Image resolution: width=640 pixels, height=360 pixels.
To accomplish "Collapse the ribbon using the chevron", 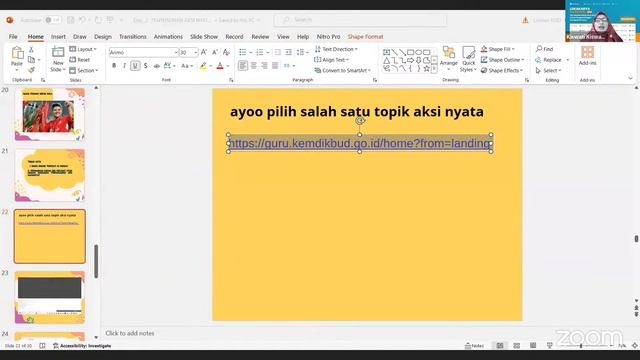I will coord(630,78).
